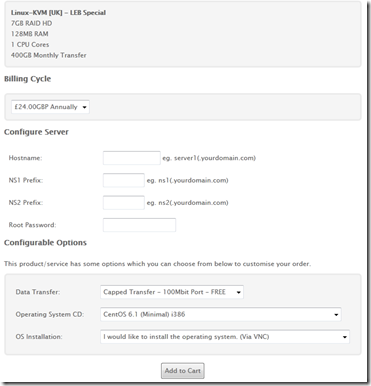Click the 'Operating System CD:' label
The width and height of the screenshot is (371, 386).
49,314
